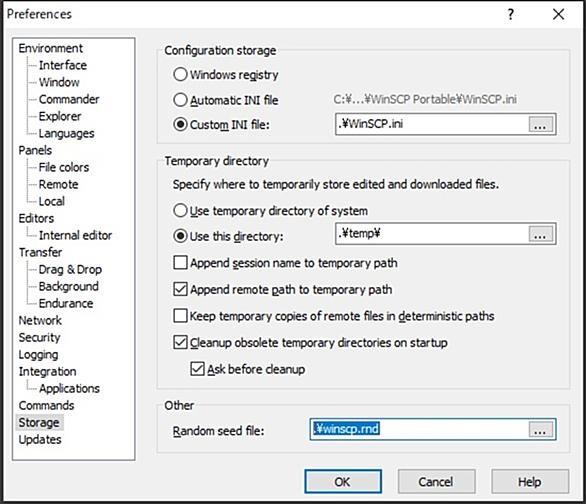
Task: Click the question mark help icon
Action: coord(511,15)
